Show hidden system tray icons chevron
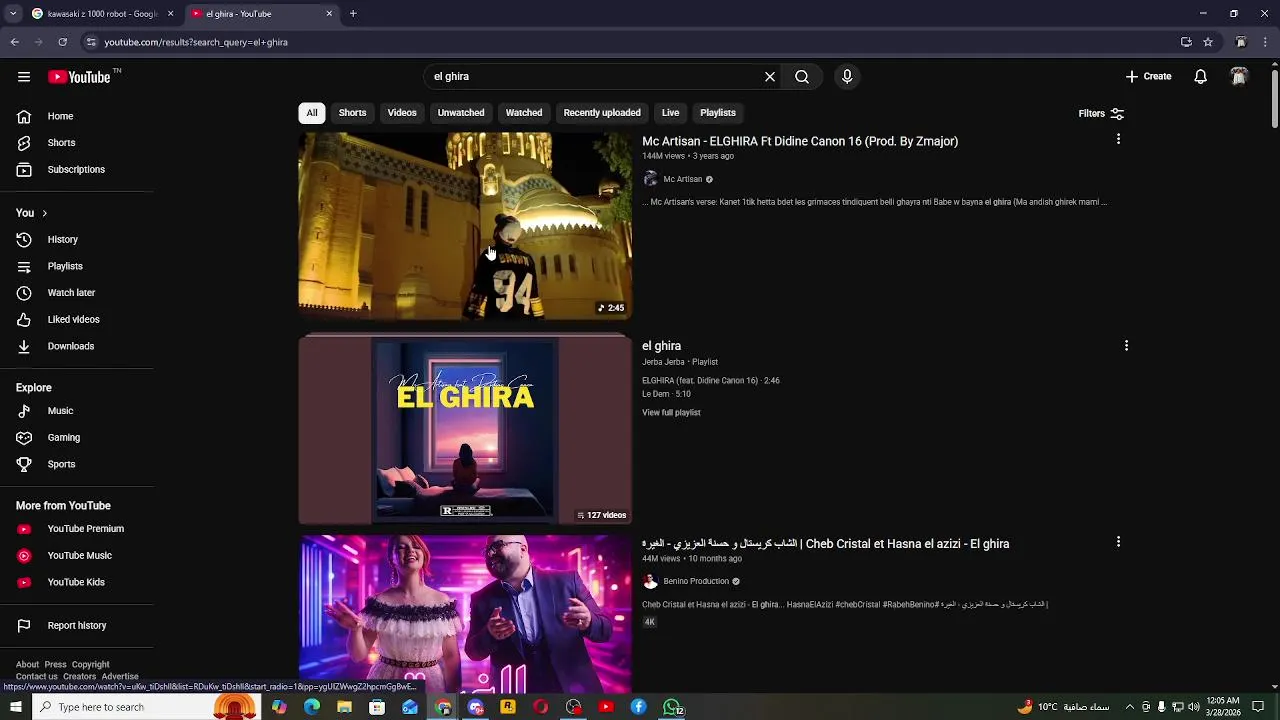1280x720 pixels. [1130, 707]
